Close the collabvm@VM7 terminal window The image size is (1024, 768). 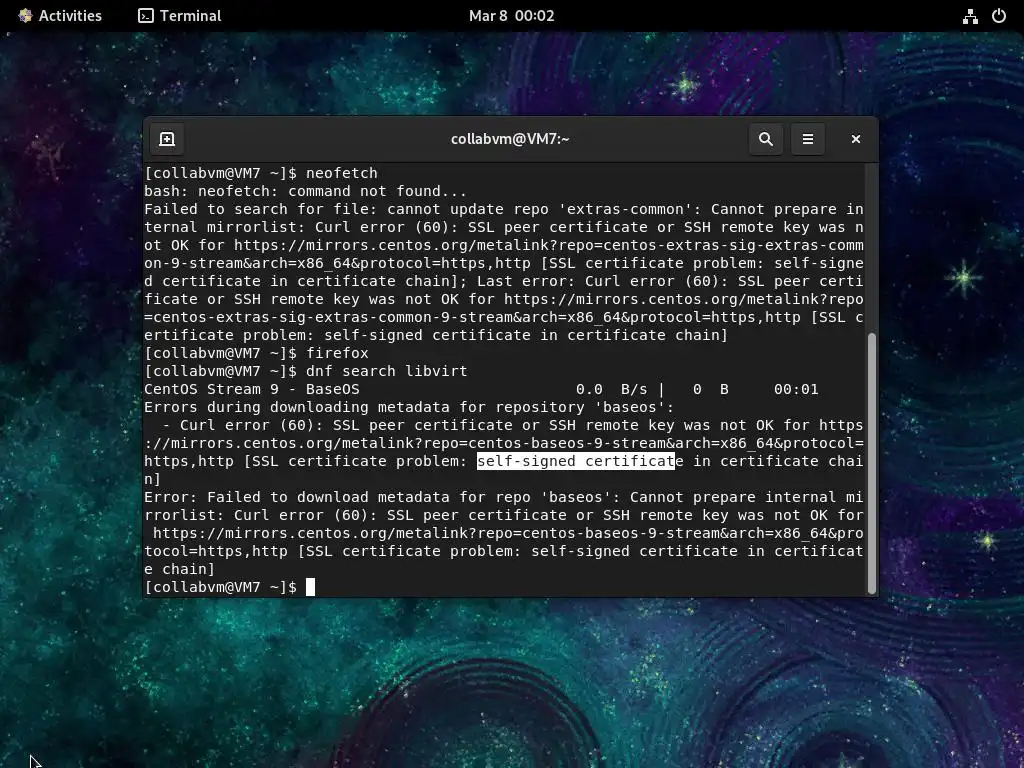856,139
